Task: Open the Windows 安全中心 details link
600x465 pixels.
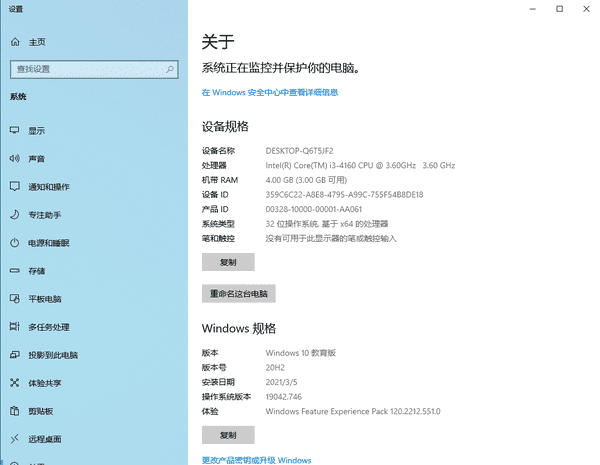Action: coord(270,92)
